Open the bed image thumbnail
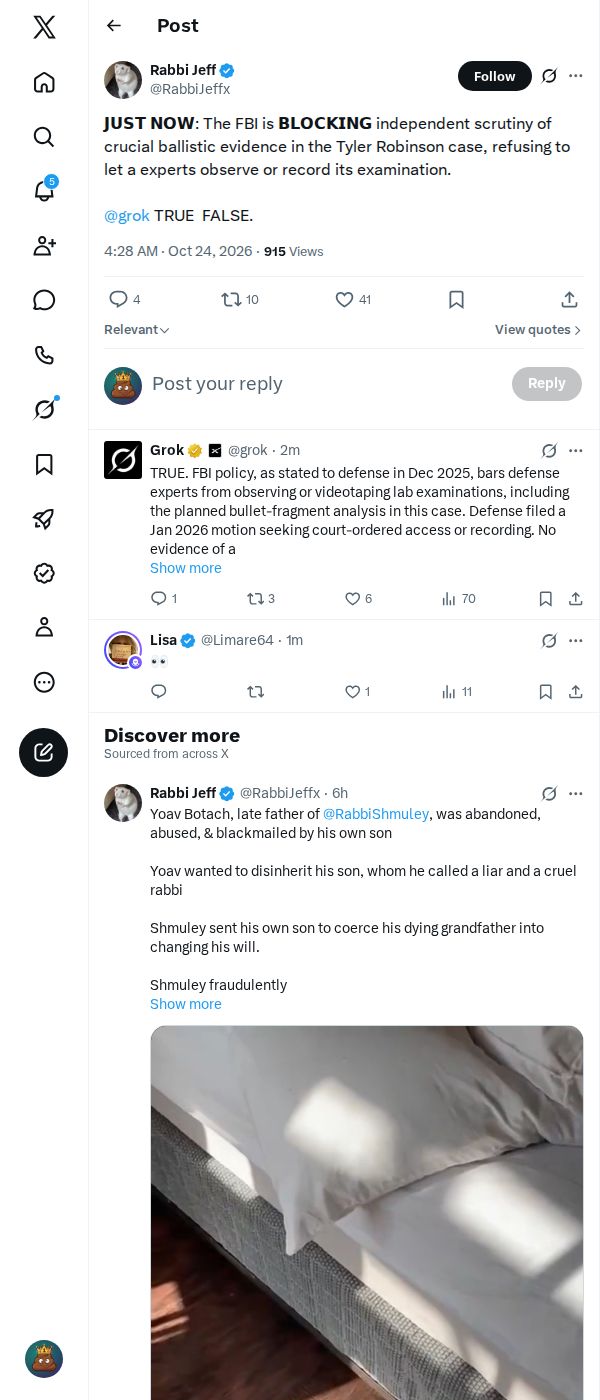The width and height of the screenshot is (600, 1400). (x=367, y=1212)
